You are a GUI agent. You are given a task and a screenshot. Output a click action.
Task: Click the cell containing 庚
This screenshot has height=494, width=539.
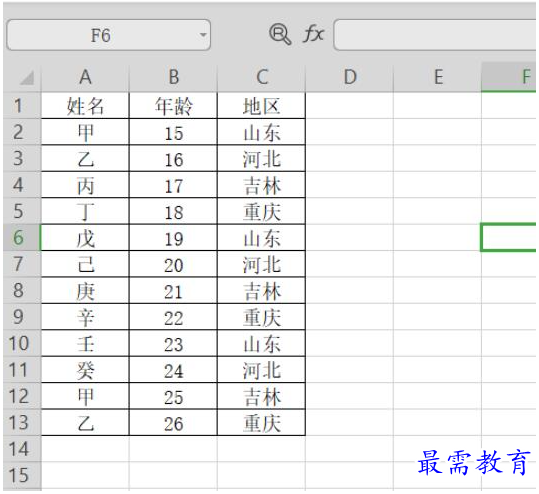click(x=85, y=290)
